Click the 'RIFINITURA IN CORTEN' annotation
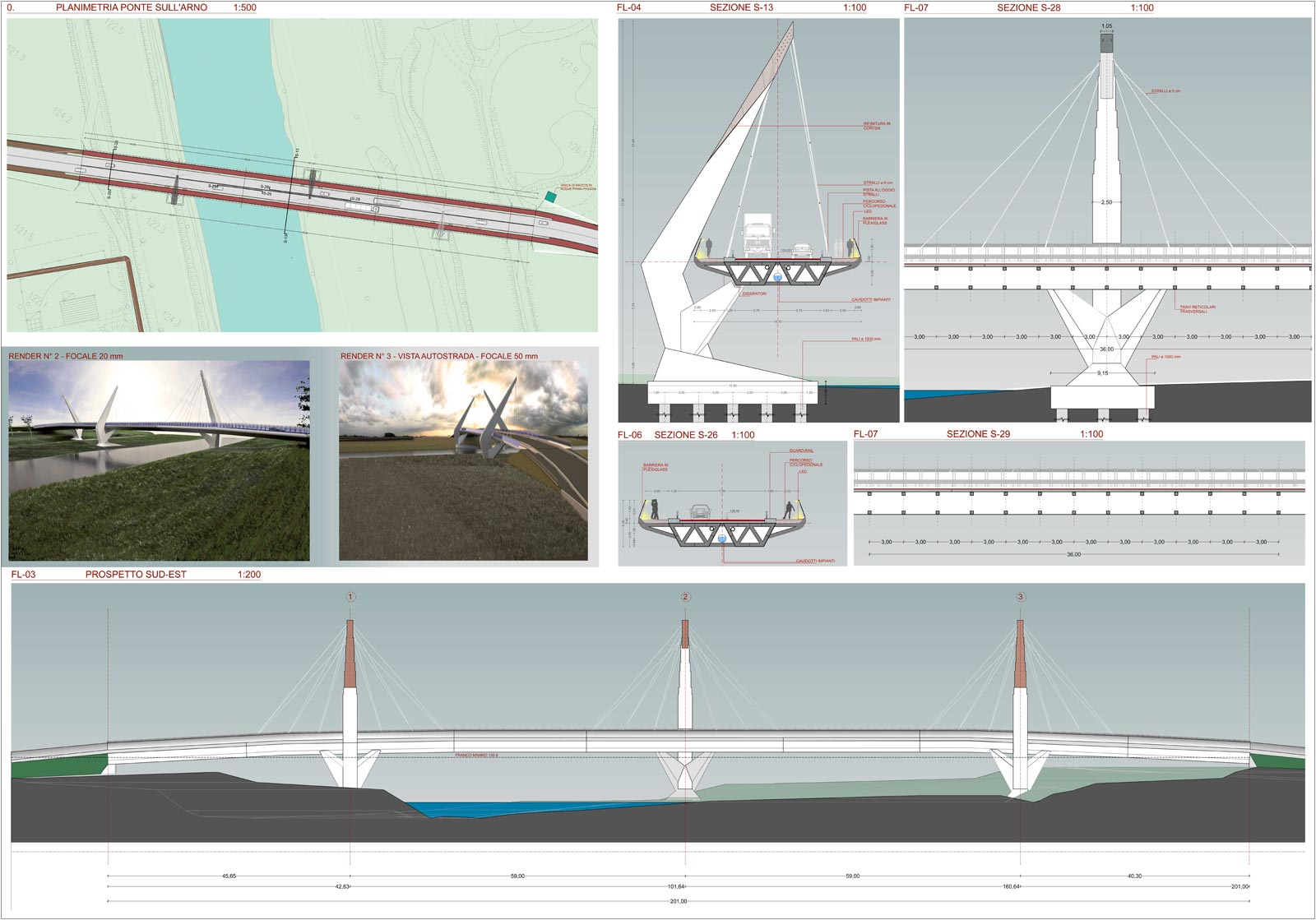This screenshot has height=920, width=1316. click(x=877, y=126)
